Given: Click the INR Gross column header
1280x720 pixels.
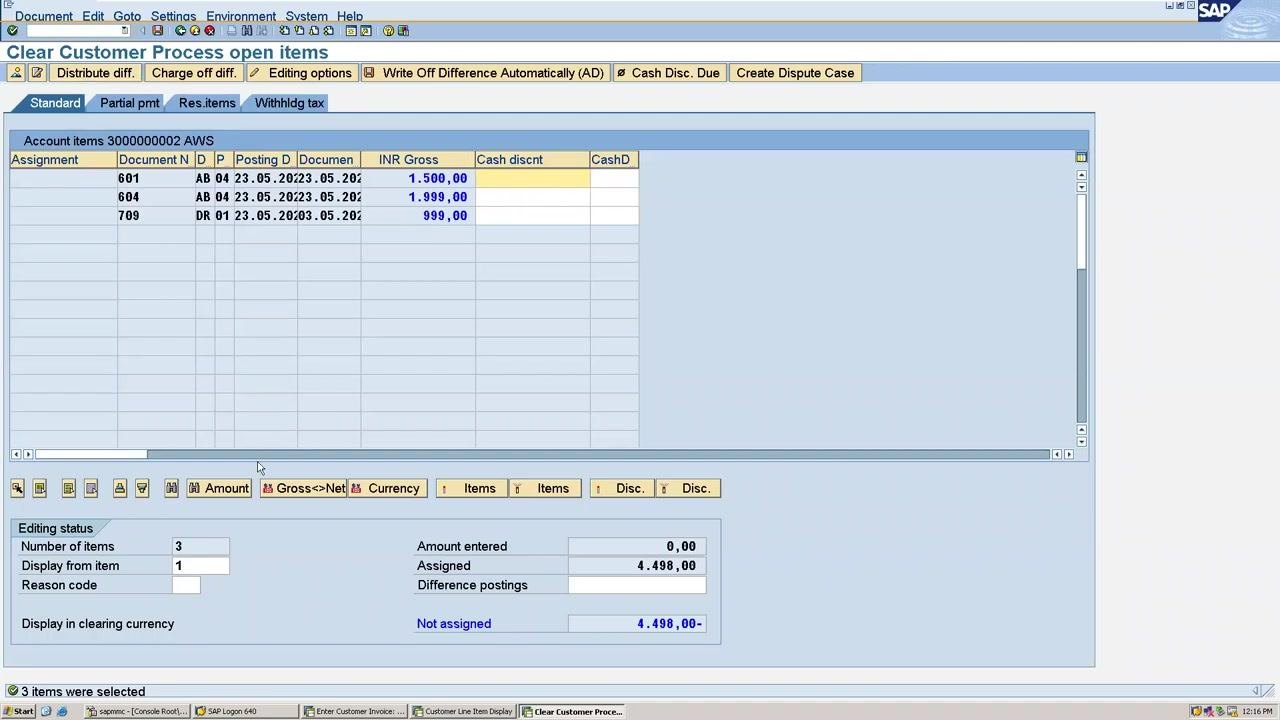Looking at the screenshot, I should [418, 160].
